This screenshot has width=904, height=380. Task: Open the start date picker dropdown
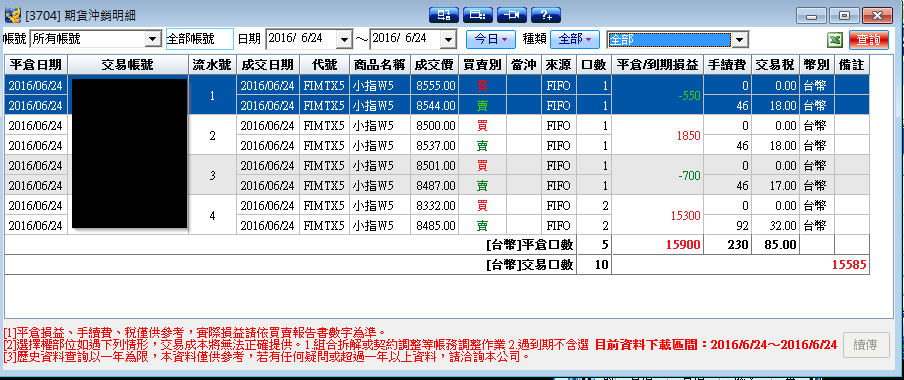344,39
